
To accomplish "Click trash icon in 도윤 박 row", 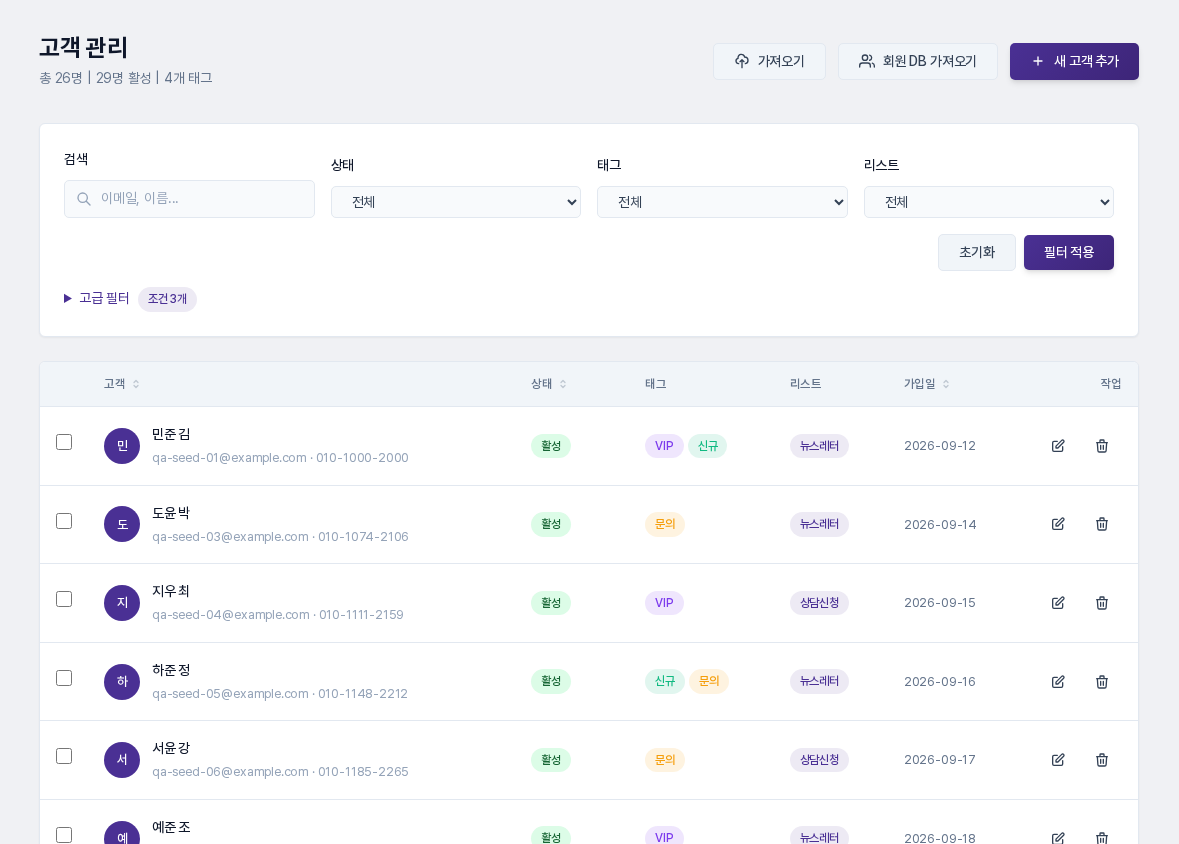I will pos(1102,524).
